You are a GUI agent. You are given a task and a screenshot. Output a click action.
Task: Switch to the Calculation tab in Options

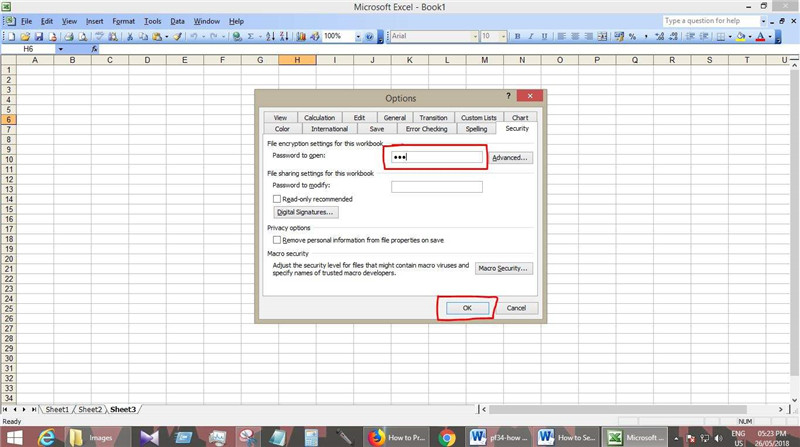click(x=319, y=117)
